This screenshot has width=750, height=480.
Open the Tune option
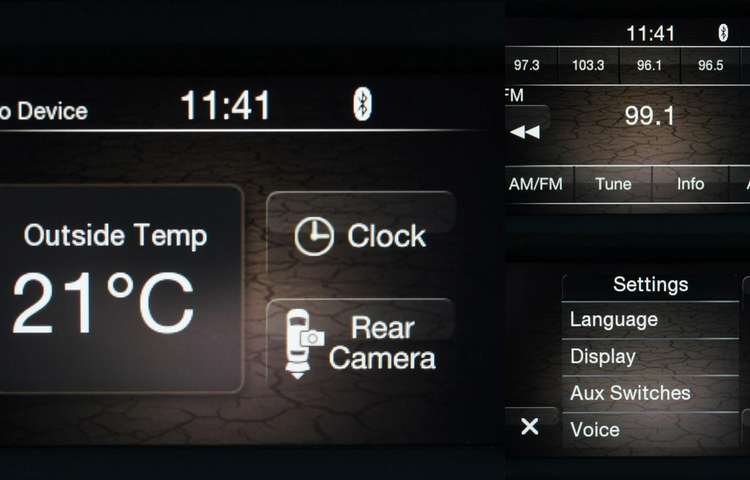(613, 184)
